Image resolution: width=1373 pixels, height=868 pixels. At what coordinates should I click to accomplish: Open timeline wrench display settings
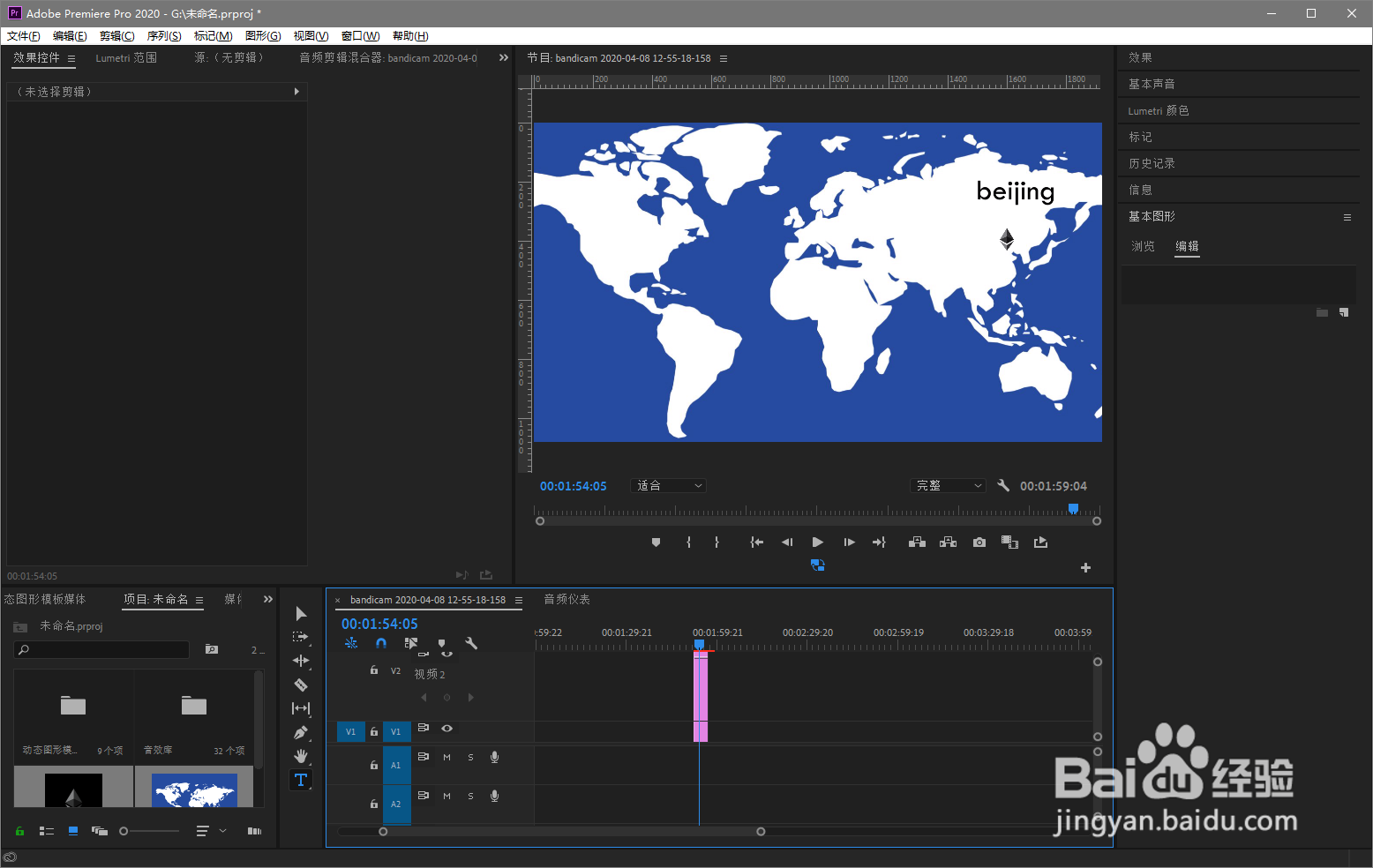click(x=471, y=644)
